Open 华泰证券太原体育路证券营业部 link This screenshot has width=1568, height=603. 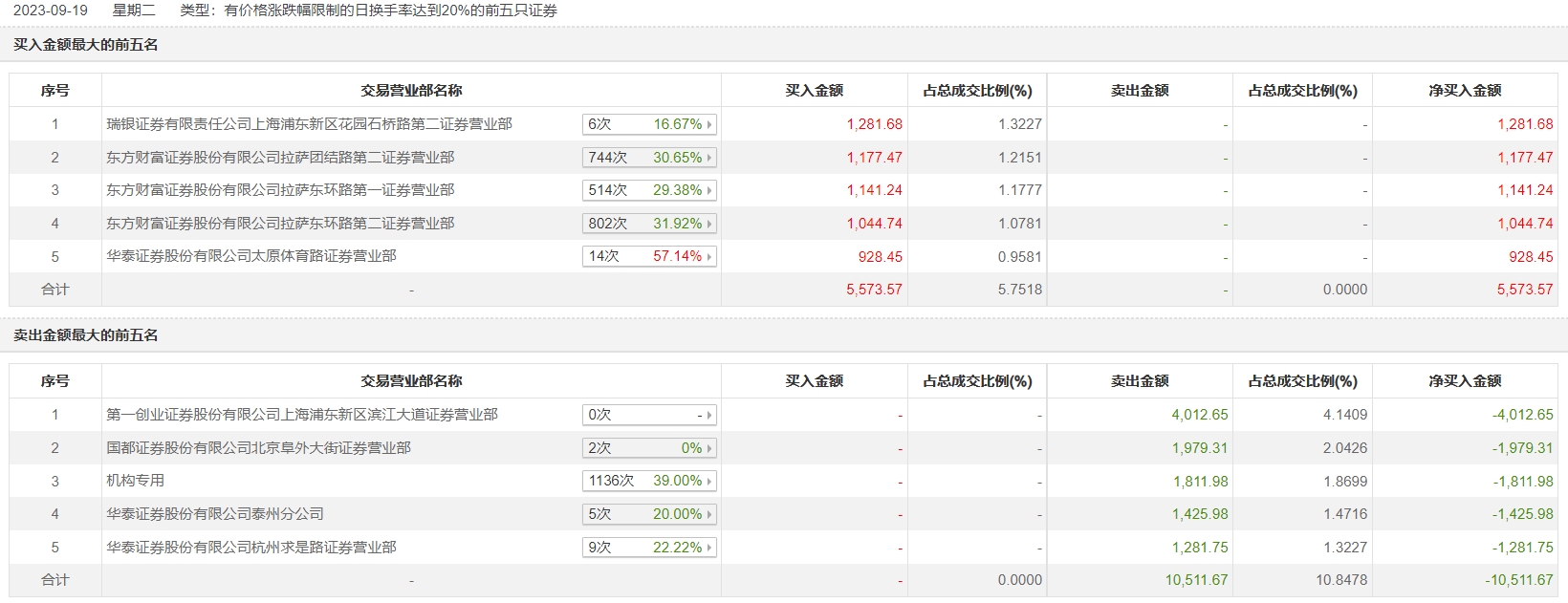[250, 256]
